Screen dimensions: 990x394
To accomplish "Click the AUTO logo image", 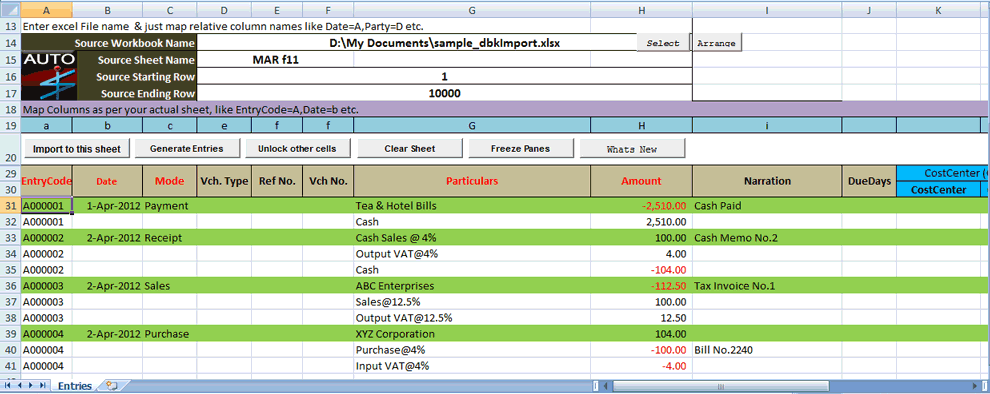I will [x=49, y=76].
